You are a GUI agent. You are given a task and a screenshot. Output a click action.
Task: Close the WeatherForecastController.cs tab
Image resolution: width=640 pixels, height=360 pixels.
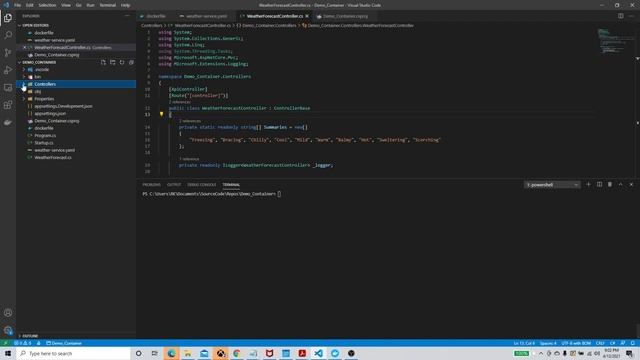tap(307, 16)
